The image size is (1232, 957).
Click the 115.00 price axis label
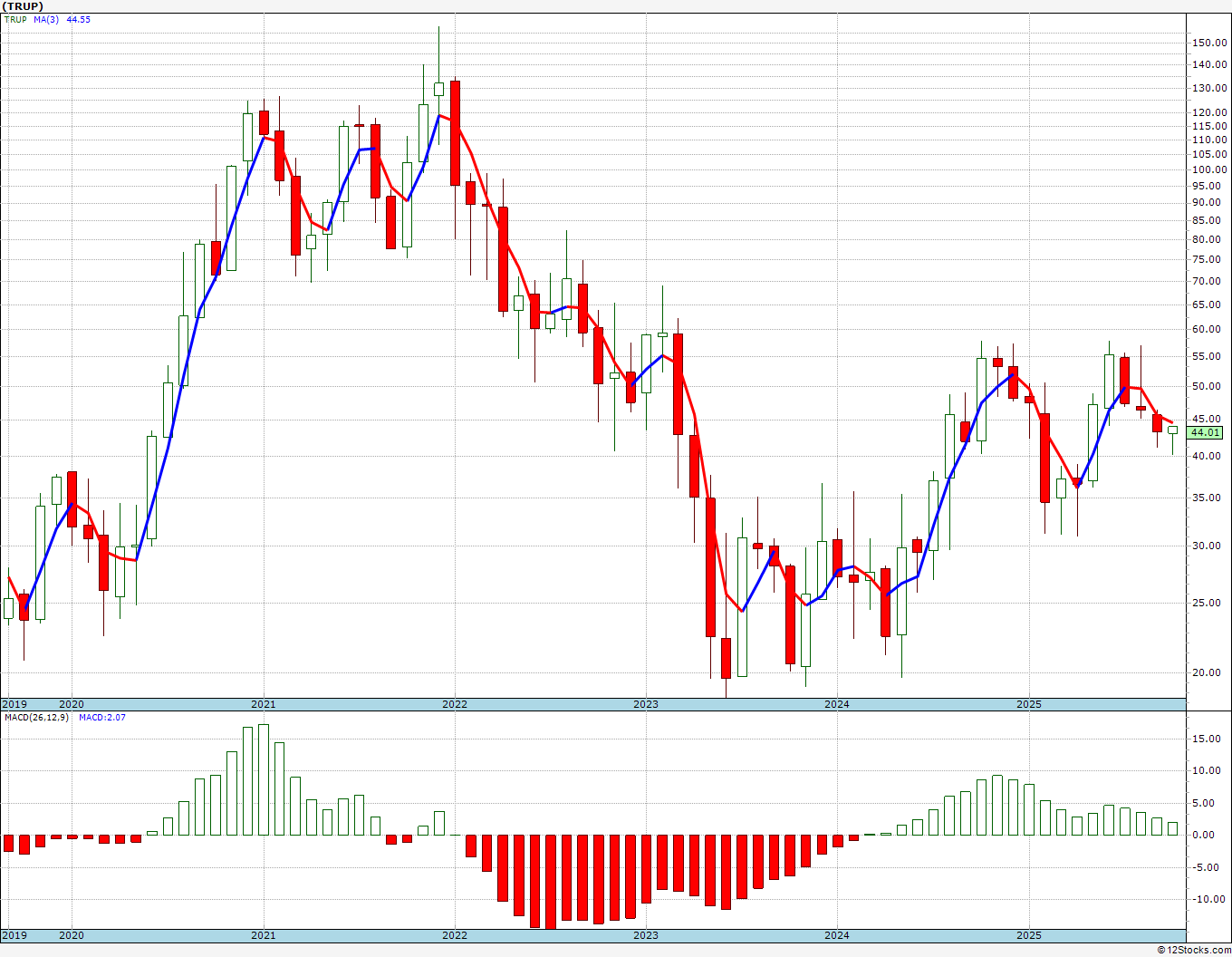(1209, 127)
